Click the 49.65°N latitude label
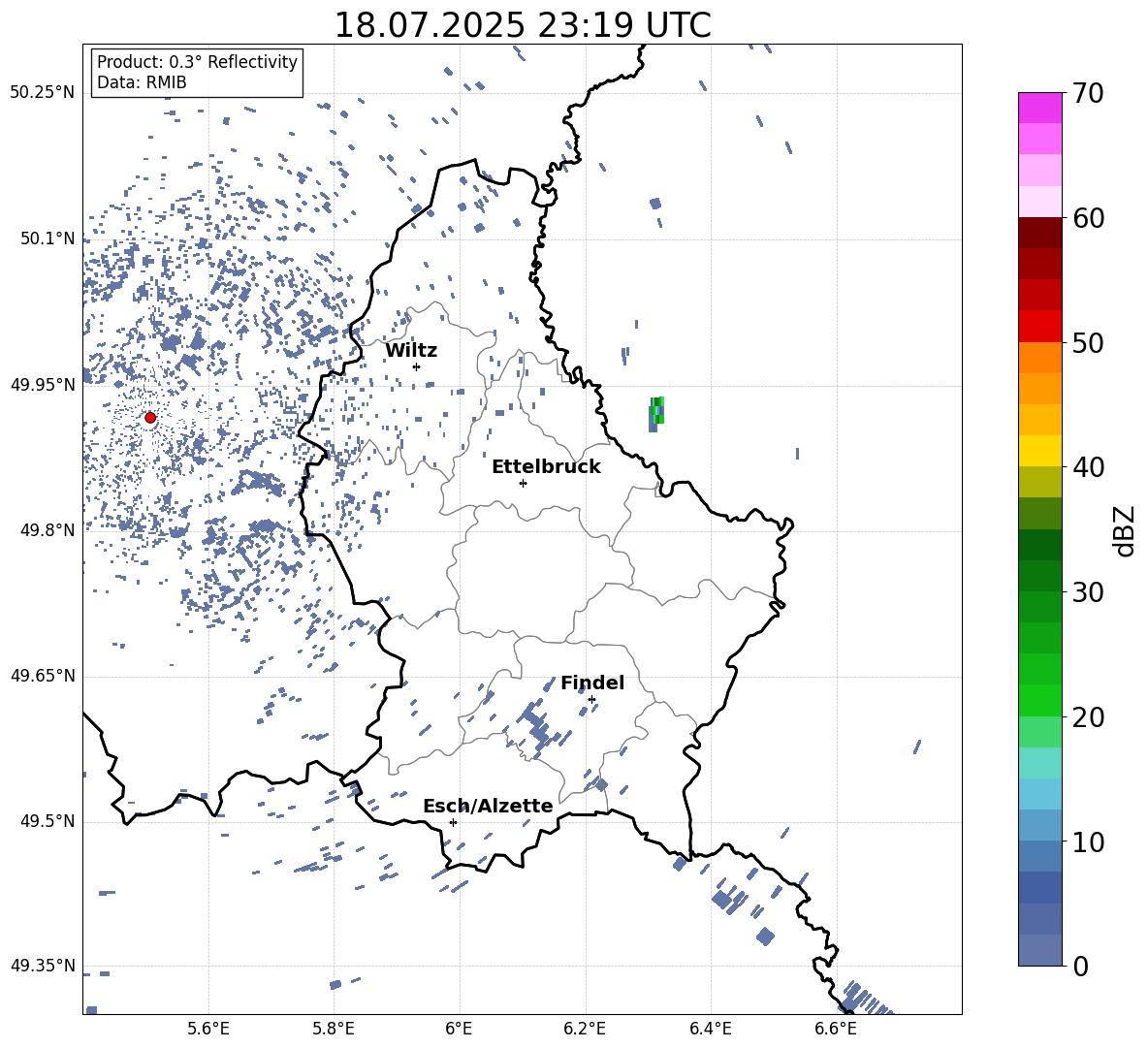This screenshot has height=1048, width=1148. [43, 676]
